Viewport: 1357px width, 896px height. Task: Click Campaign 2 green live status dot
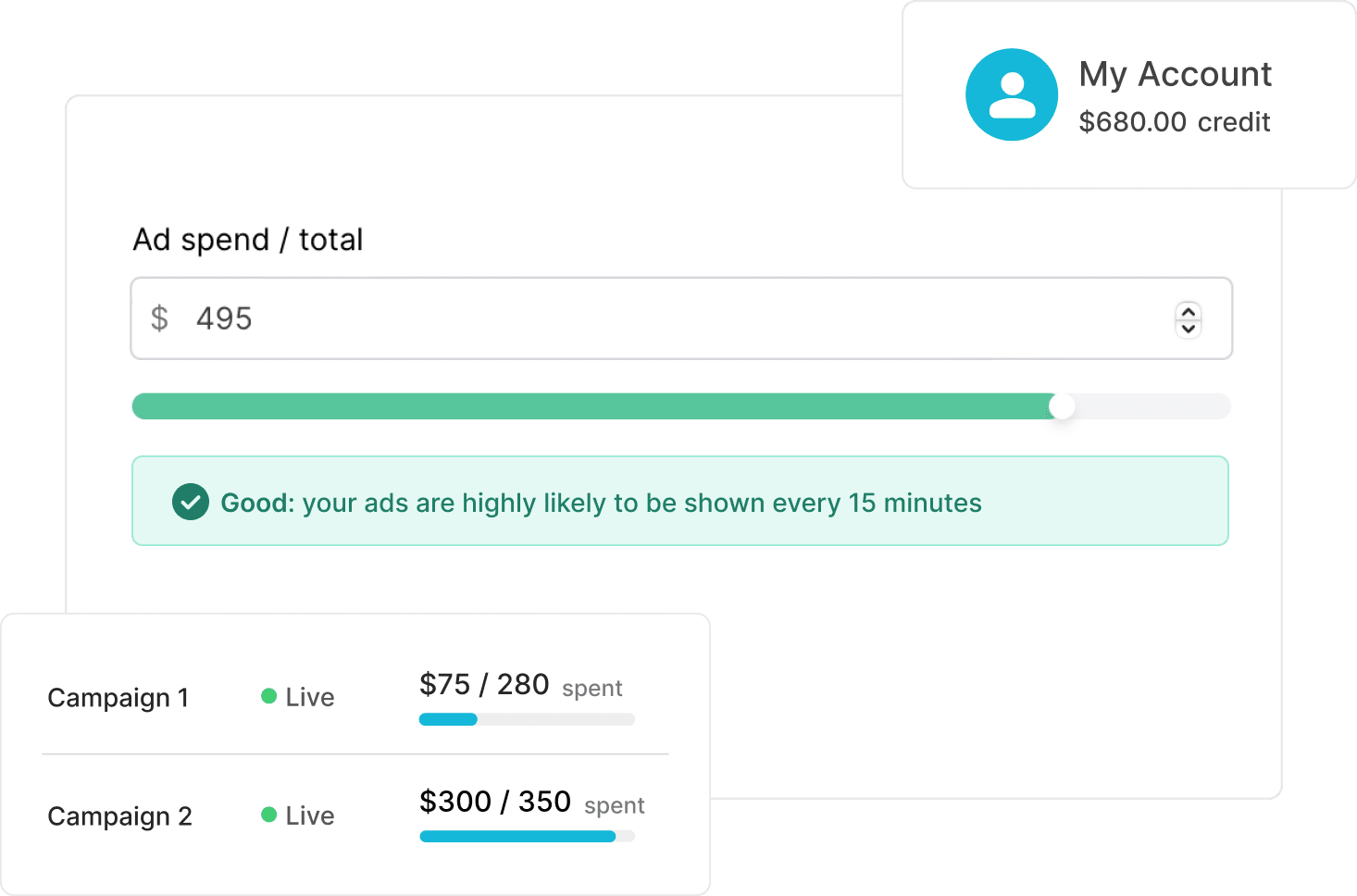(269, 815)
